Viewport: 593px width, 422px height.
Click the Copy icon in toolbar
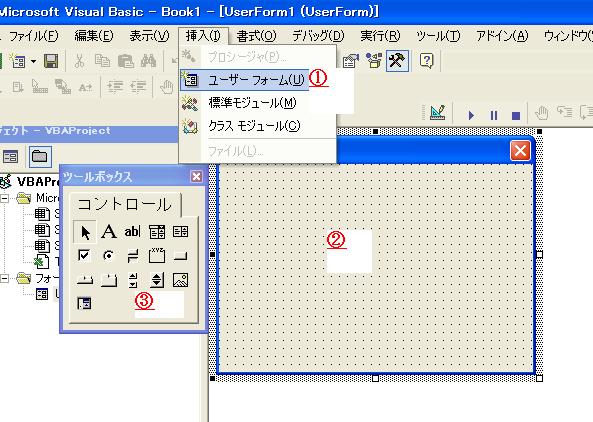[x=102, y=61]
